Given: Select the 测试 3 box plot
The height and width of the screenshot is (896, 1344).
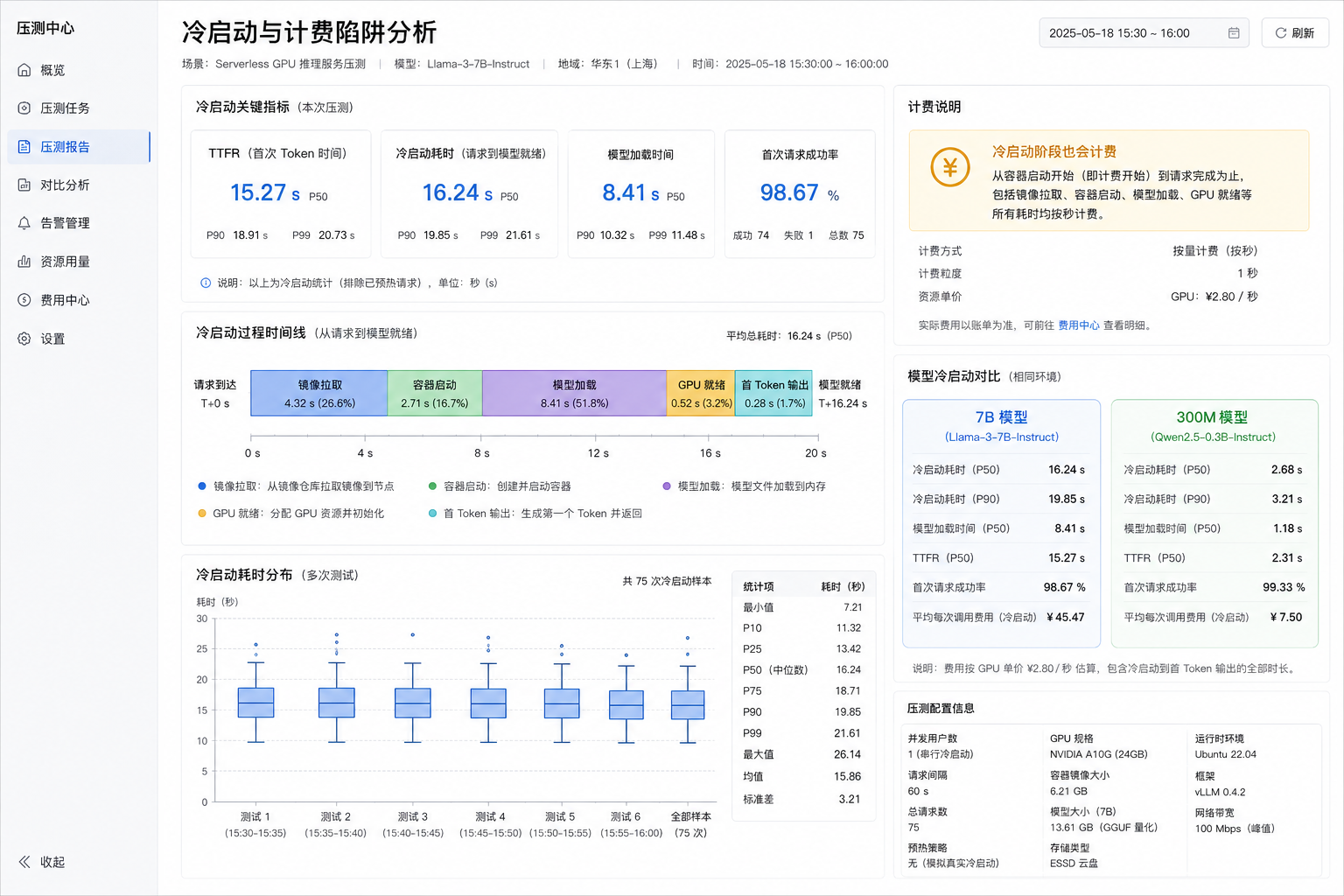Looking at the screenshot, I should [x=413, y=703].
